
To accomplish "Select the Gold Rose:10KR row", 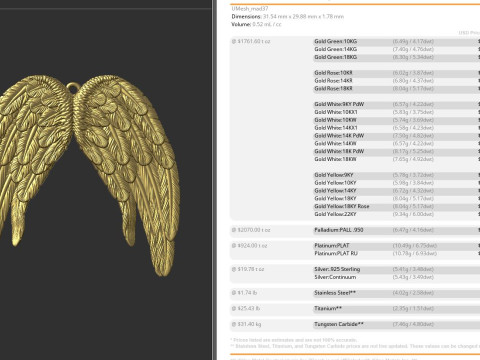I will pos(397,73).
